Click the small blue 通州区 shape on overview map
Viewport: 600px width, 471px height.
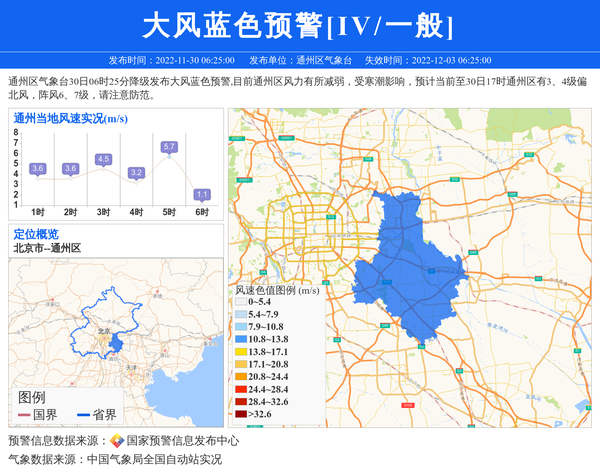(x=116, y=342)
